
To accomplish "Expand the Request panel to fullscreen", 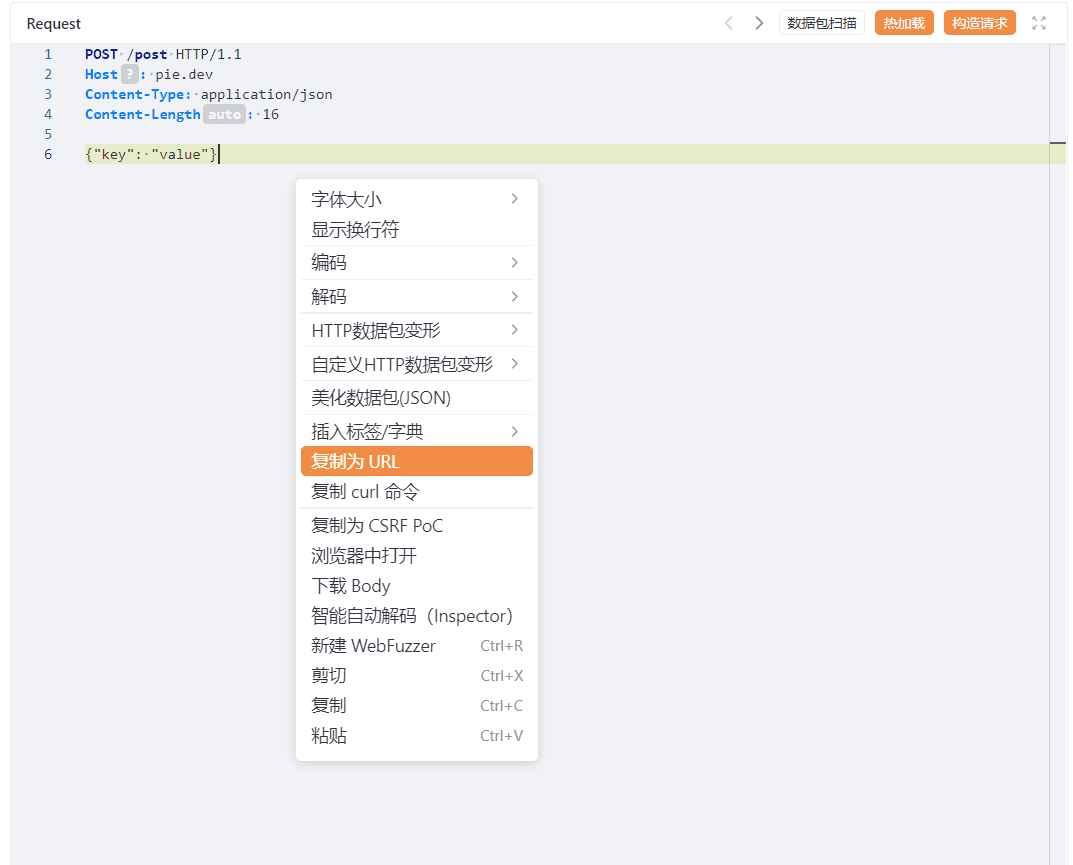I will (x=1039, y=23).
